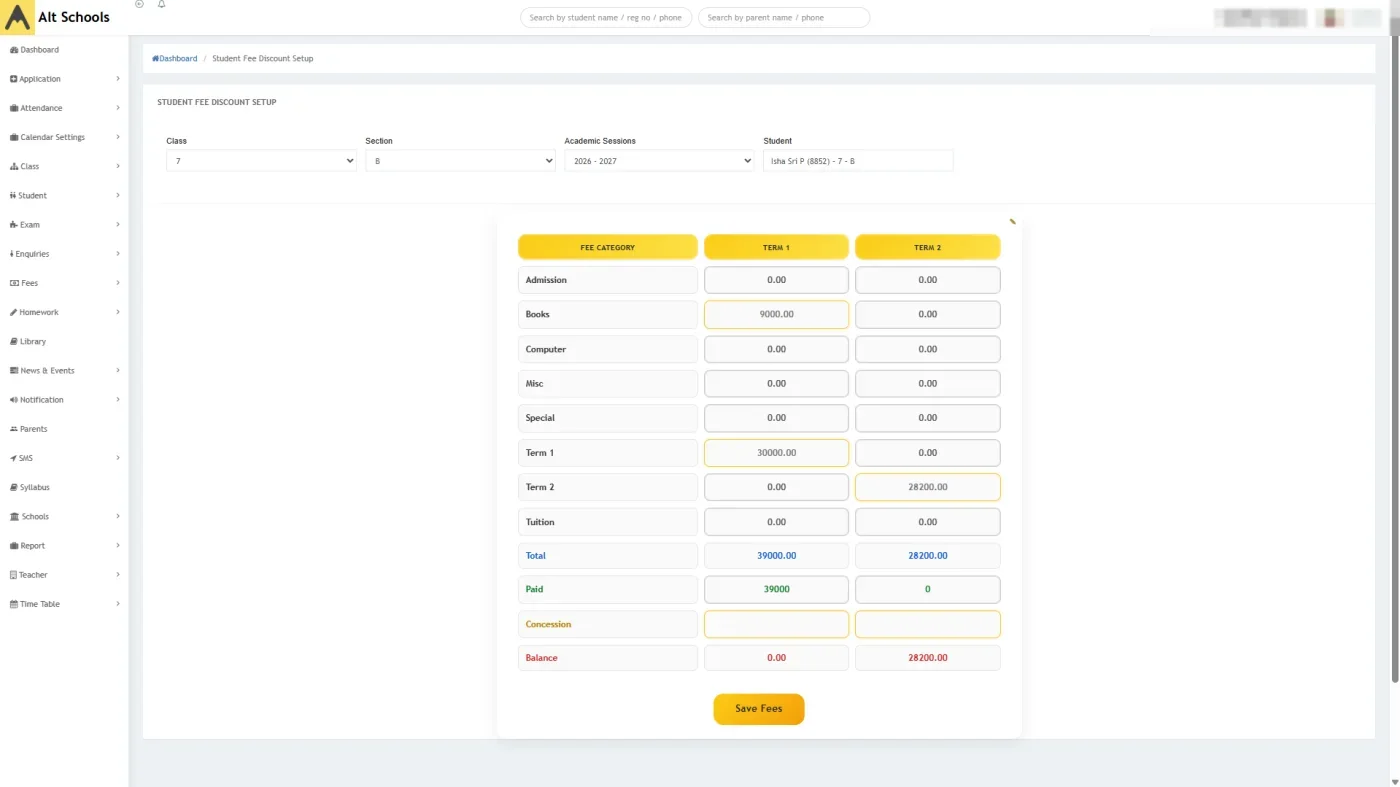This screenshot has width=1400, height=787.
Task: Click the Application sidebar icon
Action: 14,79
